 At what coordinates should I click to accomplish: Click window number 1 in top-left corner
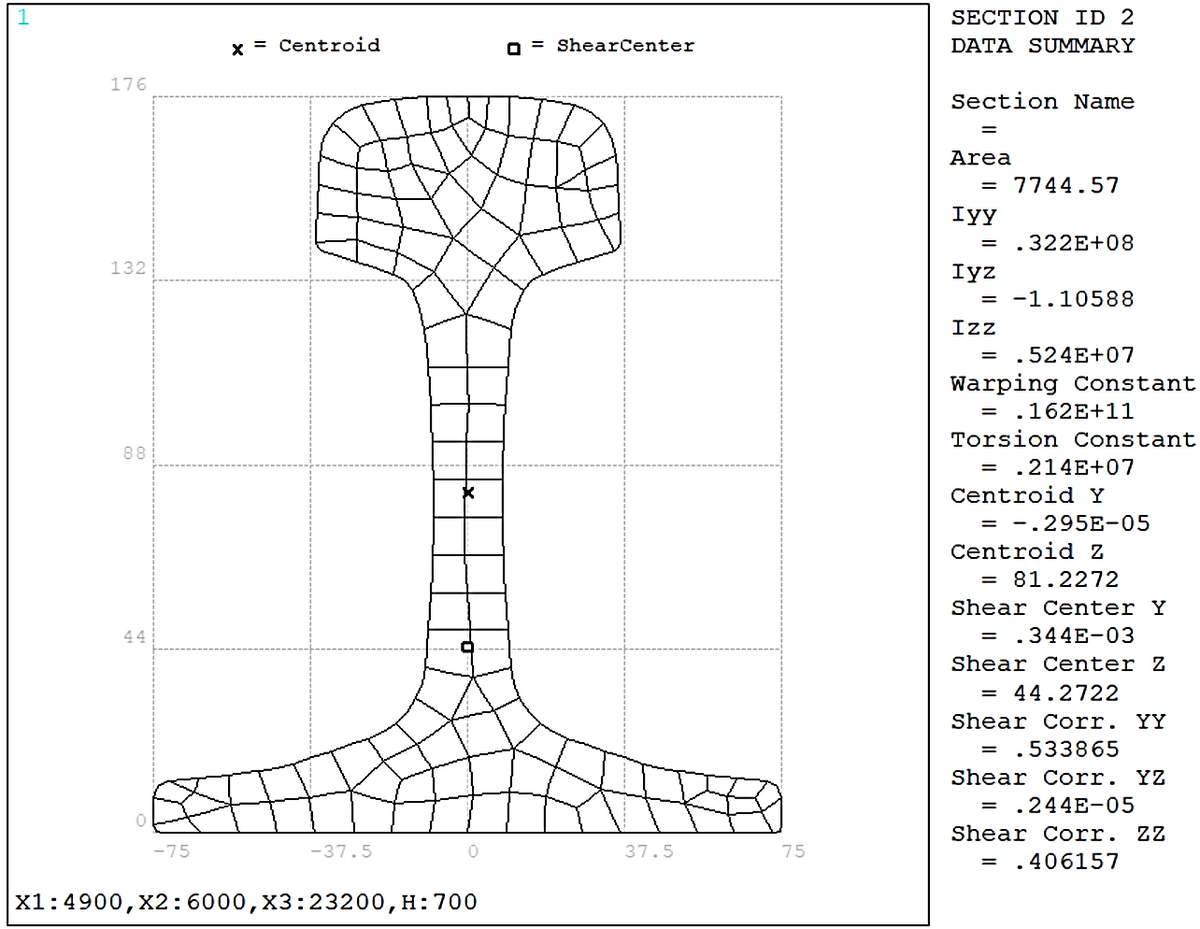pos(24,19)
